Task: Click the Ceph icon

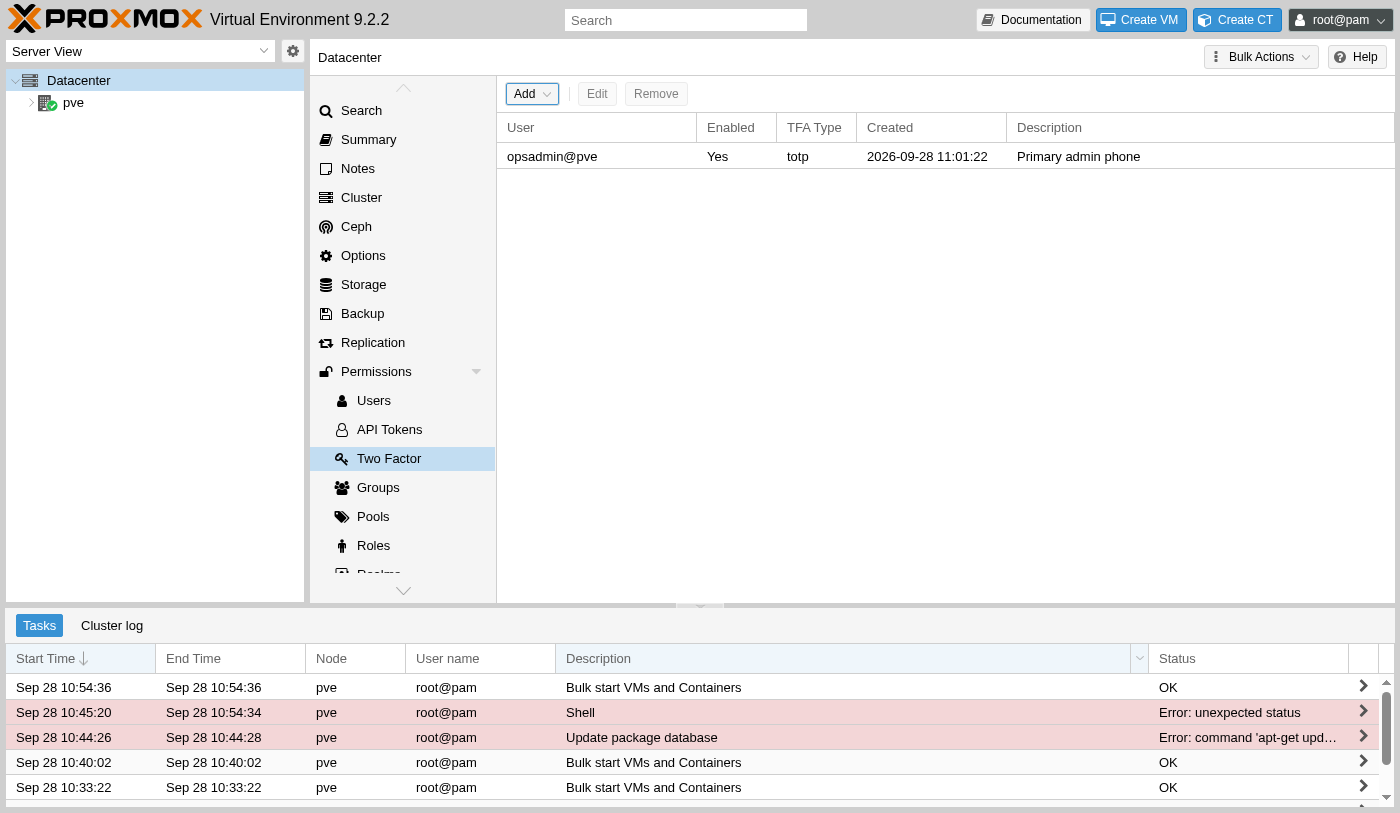Action: (x=326, y=227)
